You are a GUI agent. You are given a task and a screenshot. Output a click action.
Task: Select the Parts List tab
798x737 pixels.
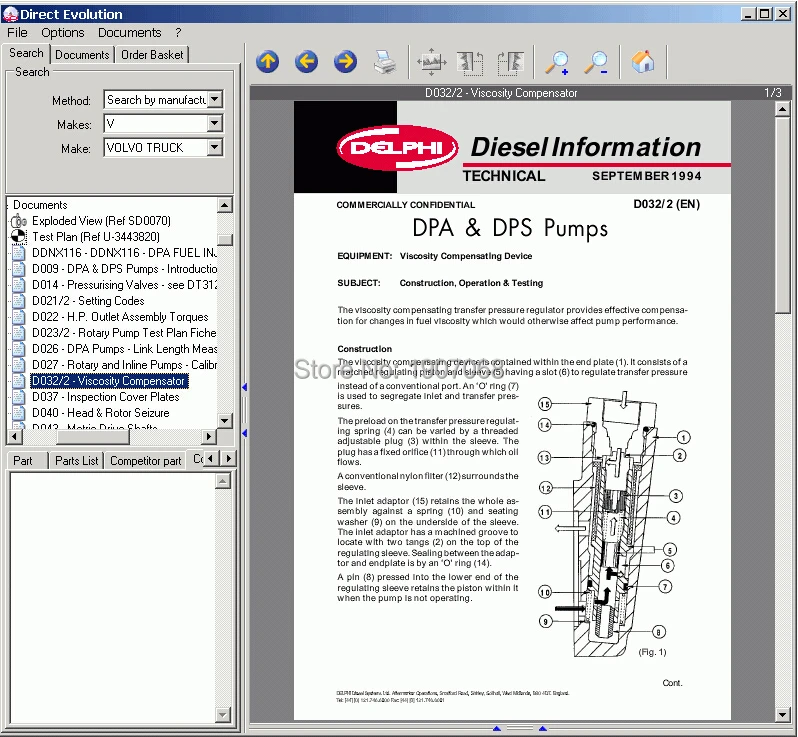coord(76,461)
